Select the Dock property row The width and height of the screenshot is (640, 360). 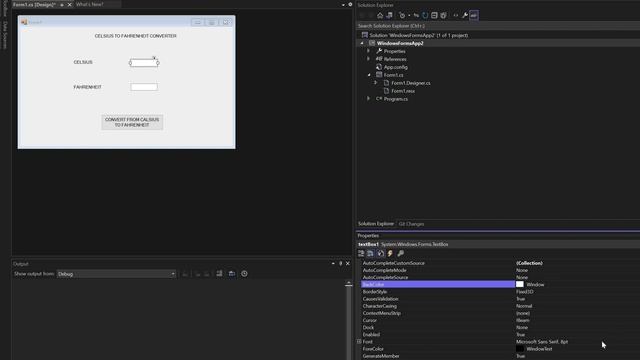(500, 327)
